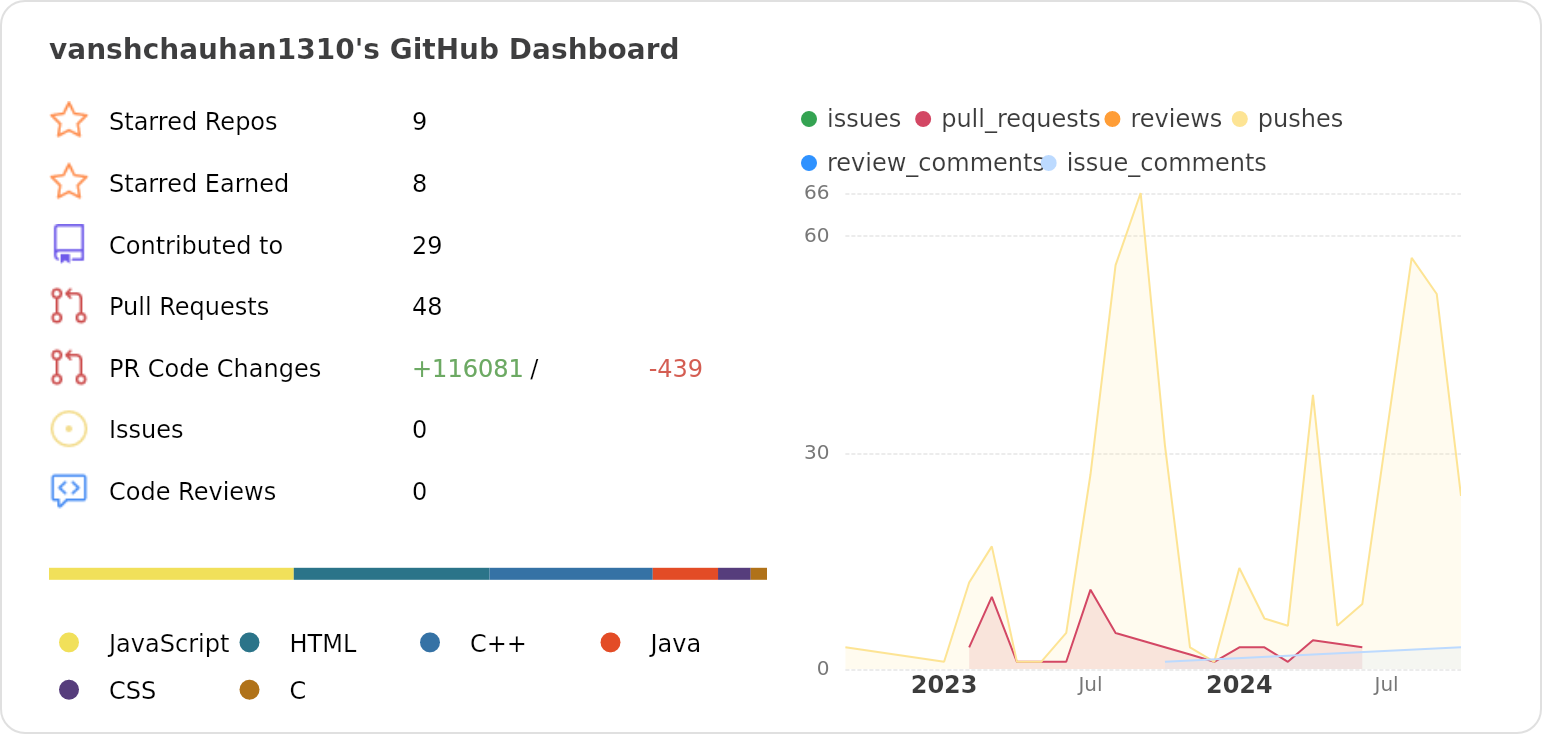Click the Pull Requests icon

pyautogui.click(x=69, y=306)
